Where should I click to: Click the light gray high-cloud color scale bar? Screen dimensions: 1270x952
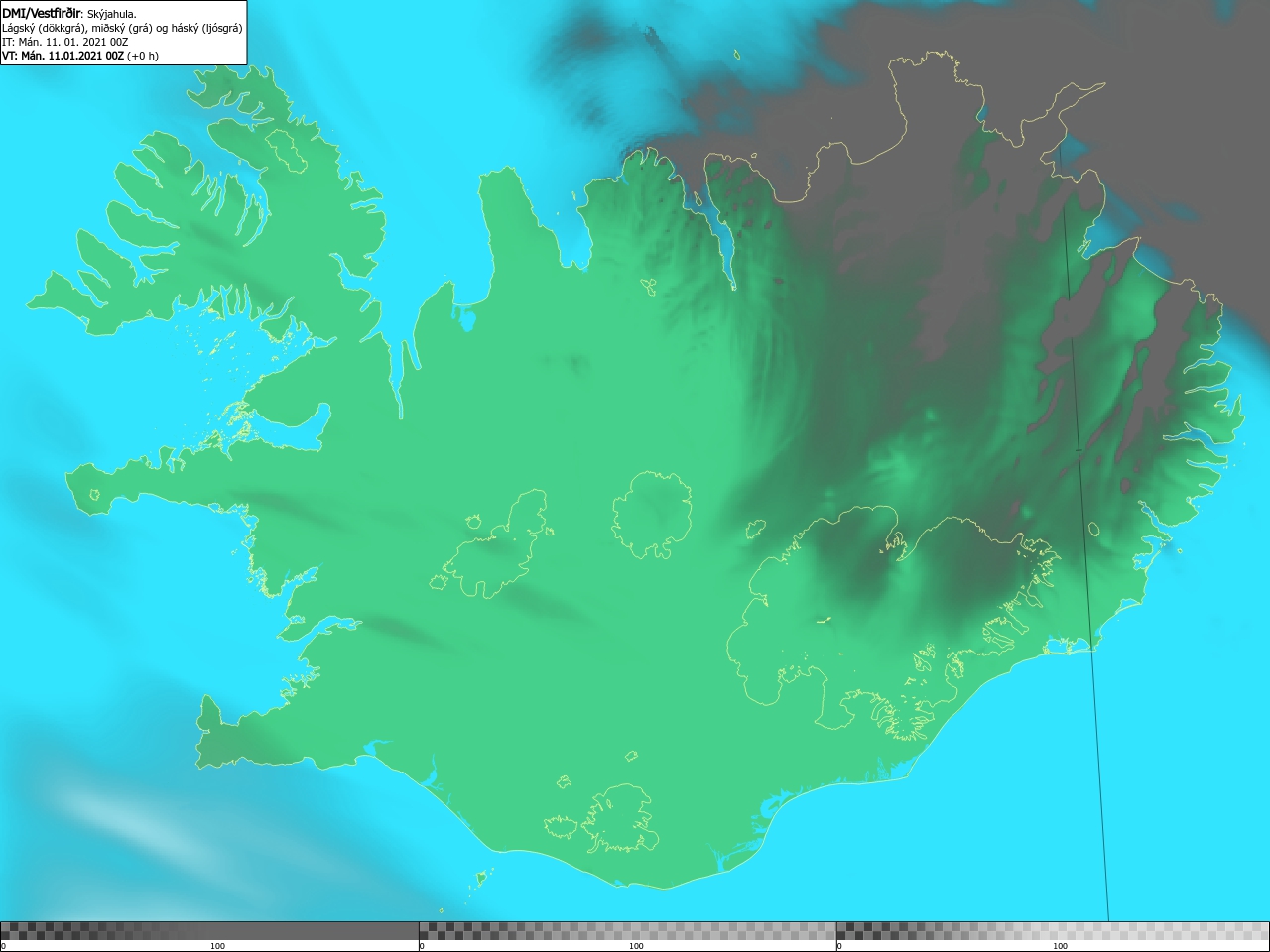coord(1053,931)
